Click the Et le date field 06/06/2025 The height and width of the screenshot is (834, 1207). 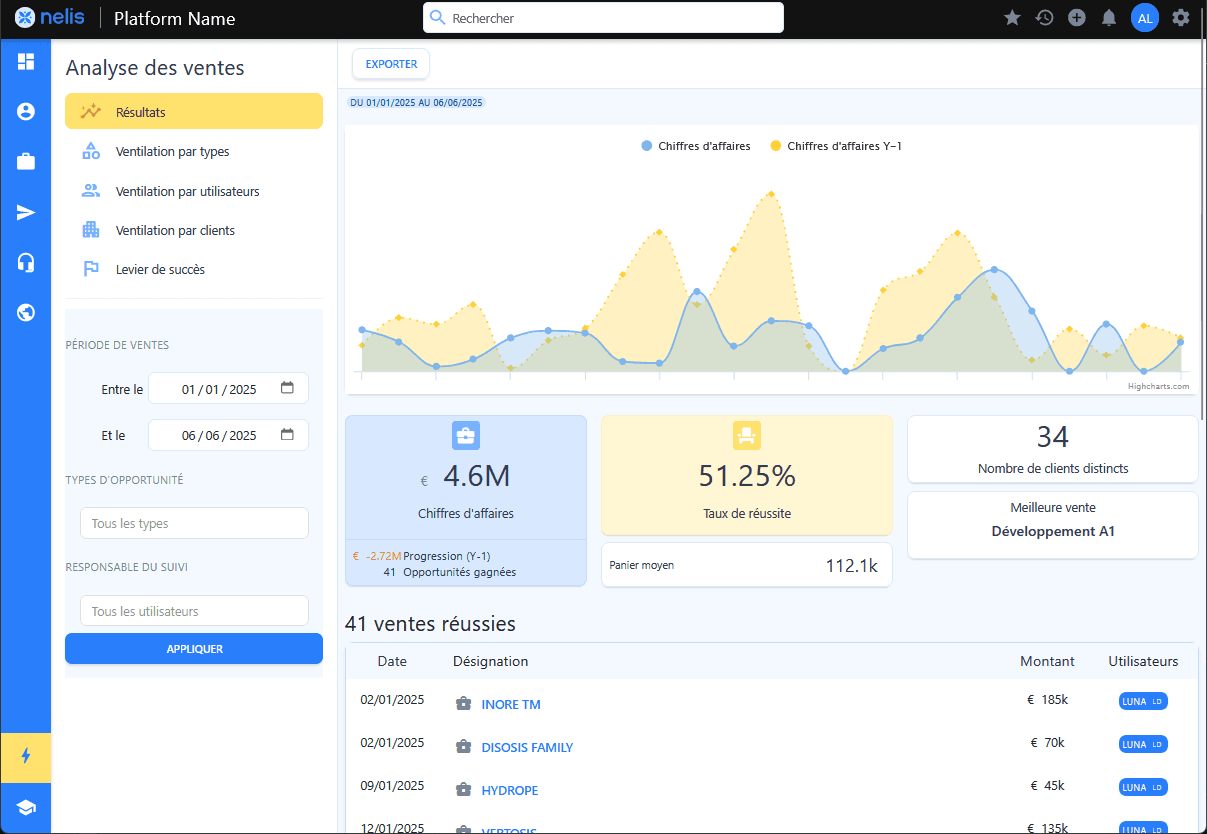[228, 434]
